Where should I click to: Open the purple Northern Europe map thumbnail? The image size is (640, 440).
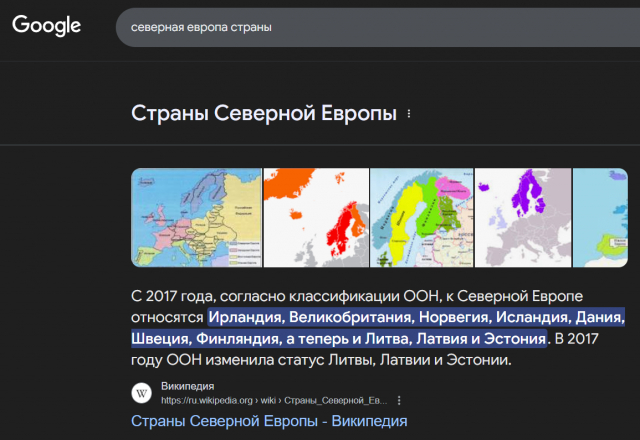click(x=523, y=218)
